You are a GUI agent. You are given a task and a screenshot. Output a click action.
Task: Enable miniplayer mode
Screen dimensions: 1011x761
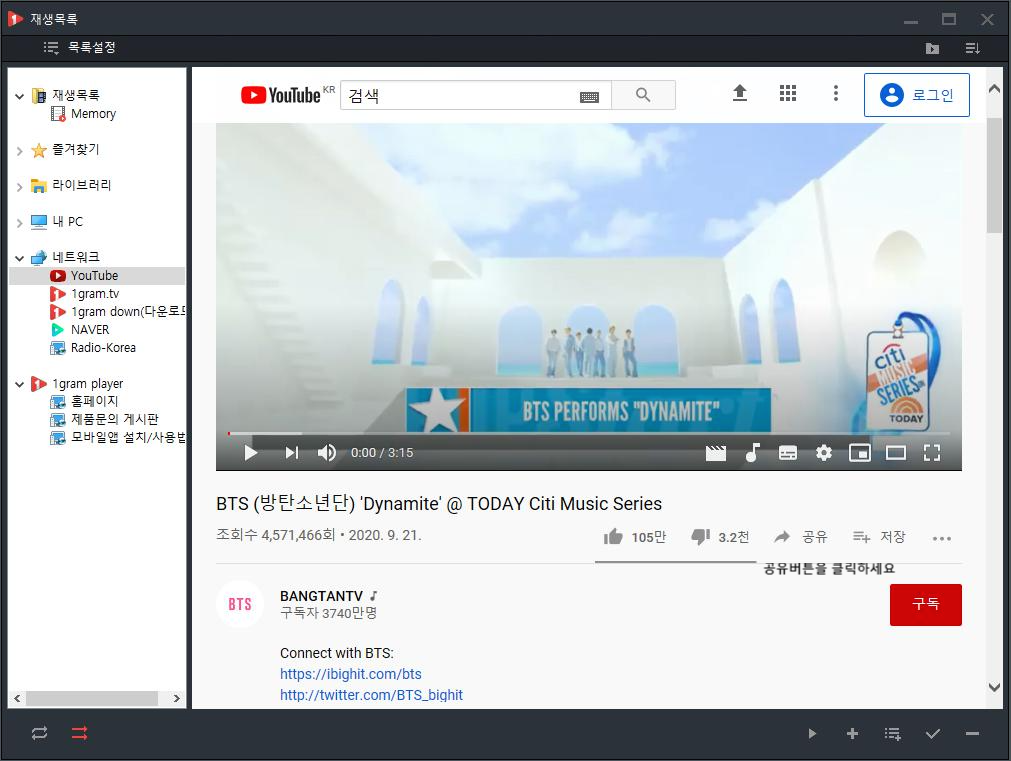859,453
